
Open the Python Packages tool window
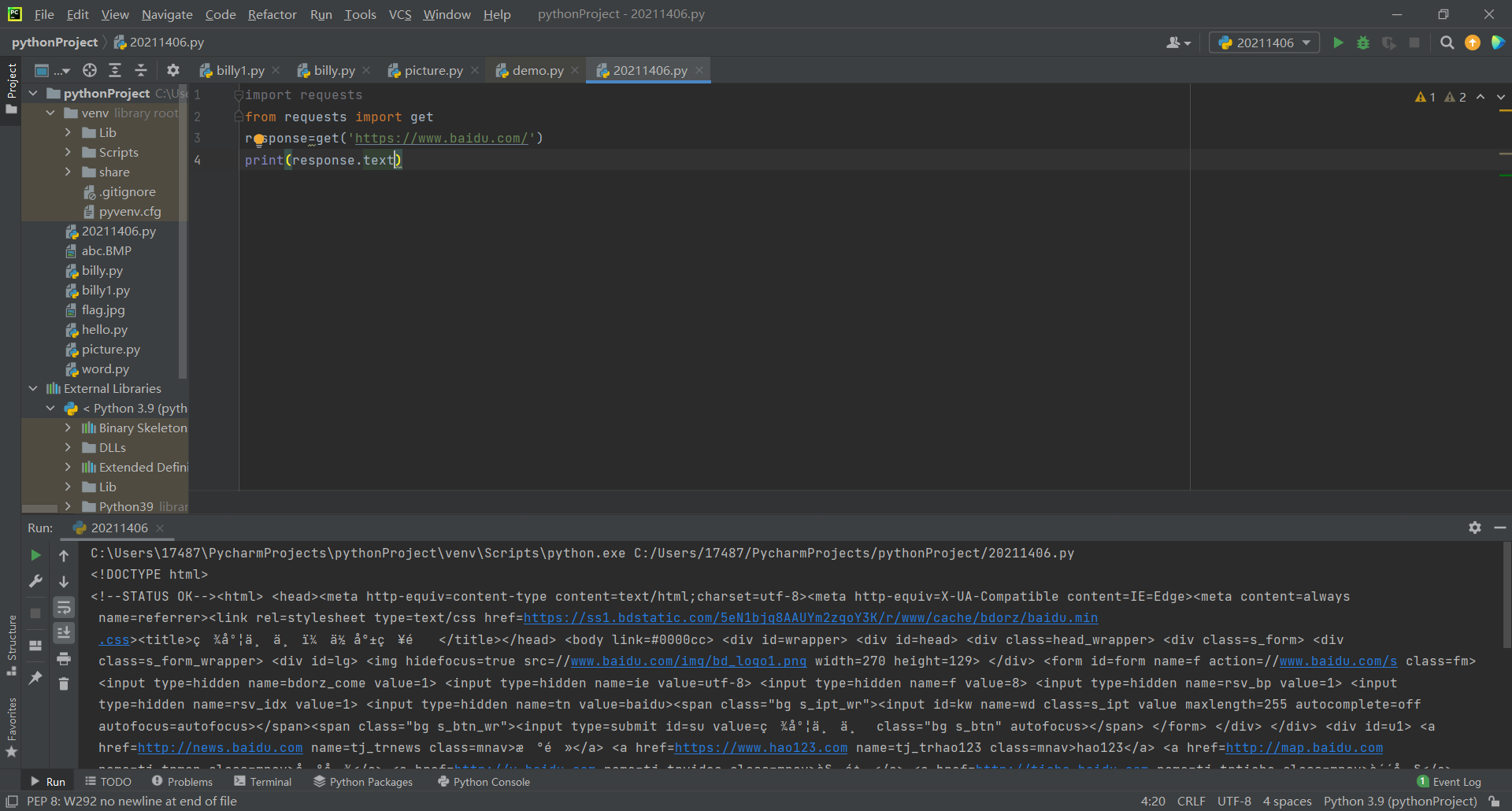[x=363, y=782]
